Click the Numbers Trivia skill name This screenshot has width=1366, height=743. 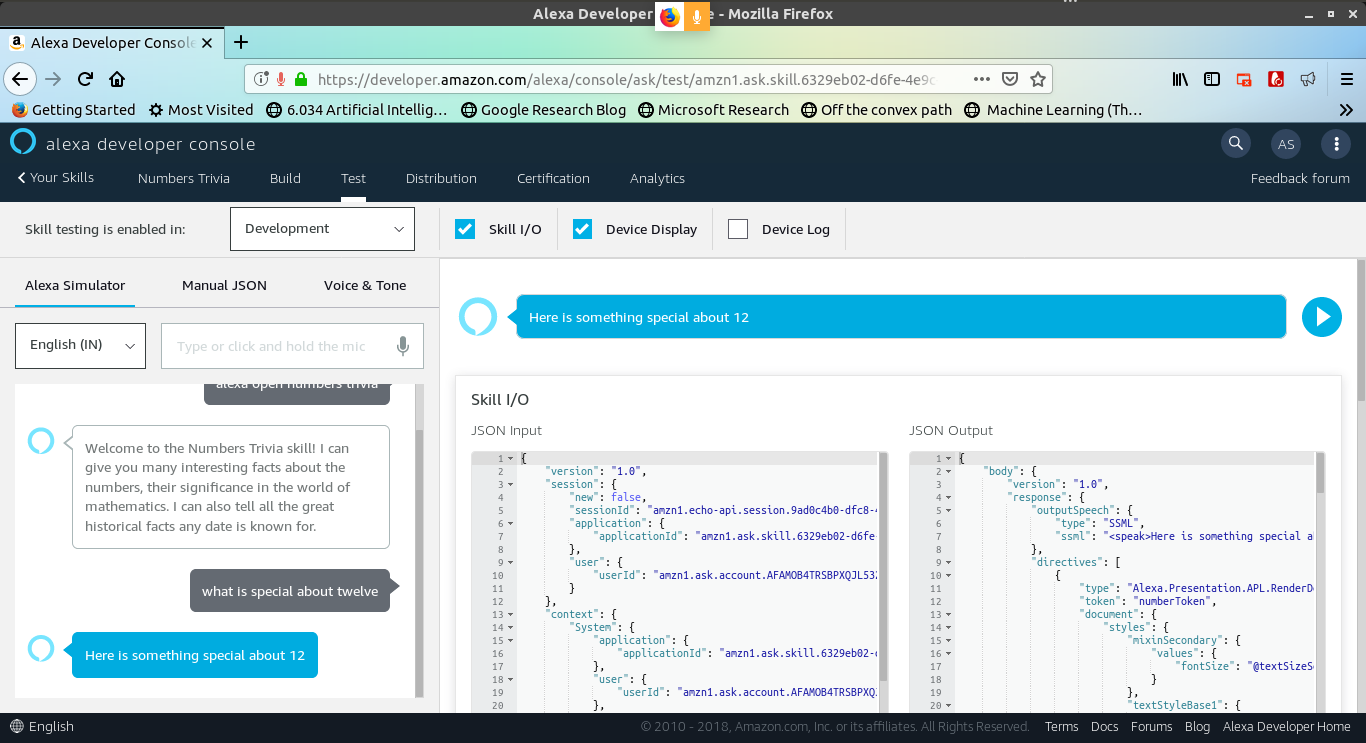pos(184,178)
